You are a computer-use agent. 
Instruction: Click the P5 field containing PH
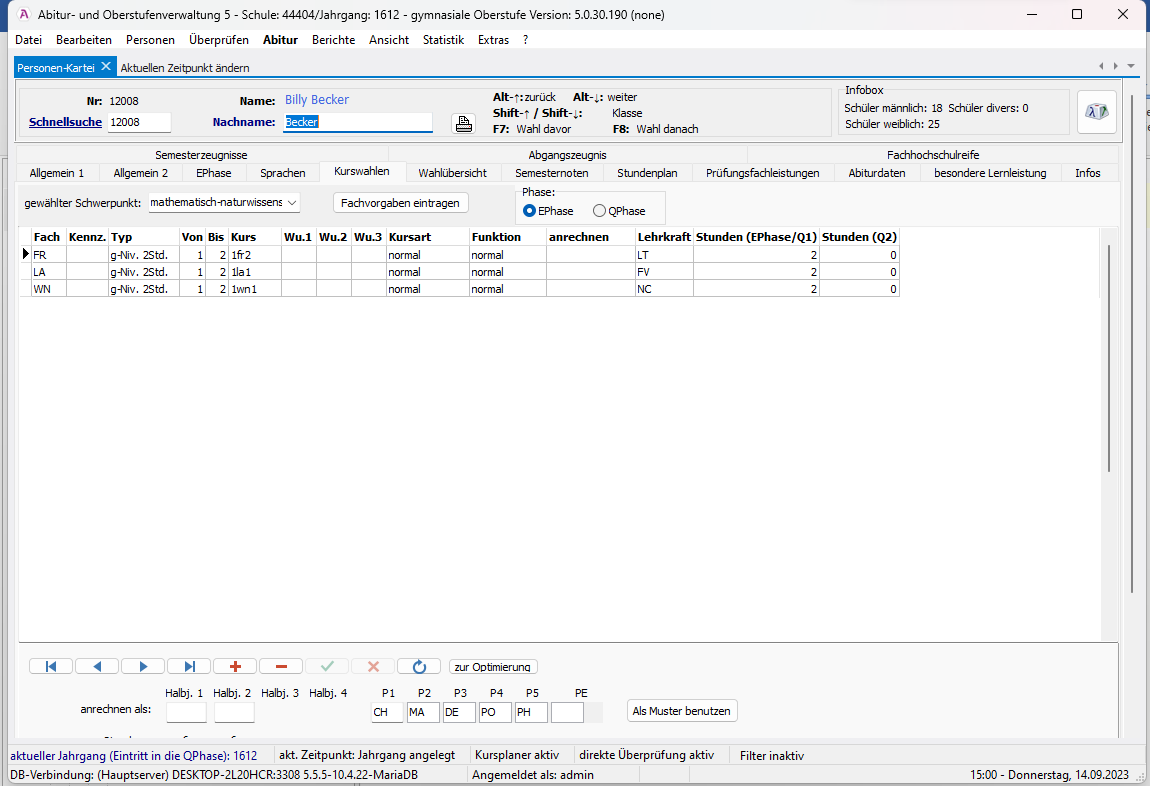(x=531, y=712)
